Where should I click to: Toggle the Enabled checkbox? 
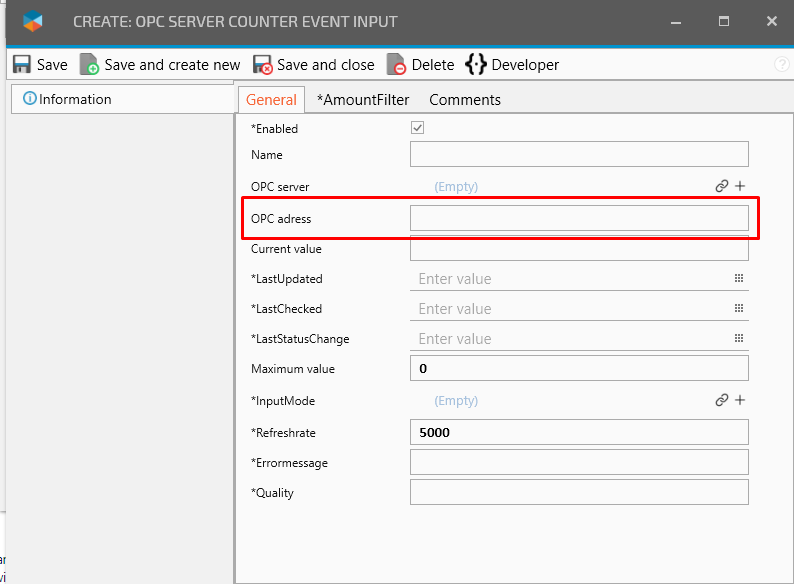click(418, 128)
